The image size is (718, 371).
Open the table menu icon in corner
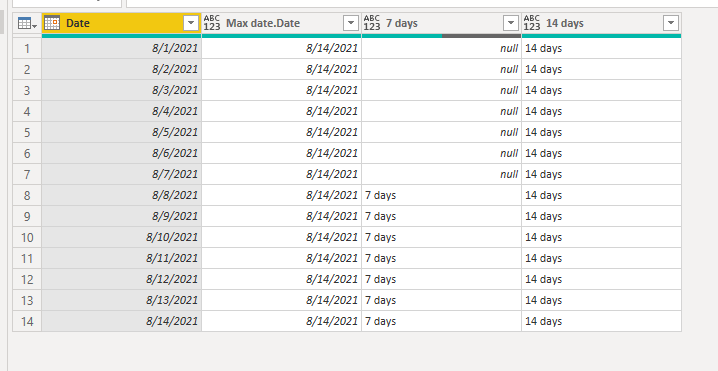tap(27, 23)
